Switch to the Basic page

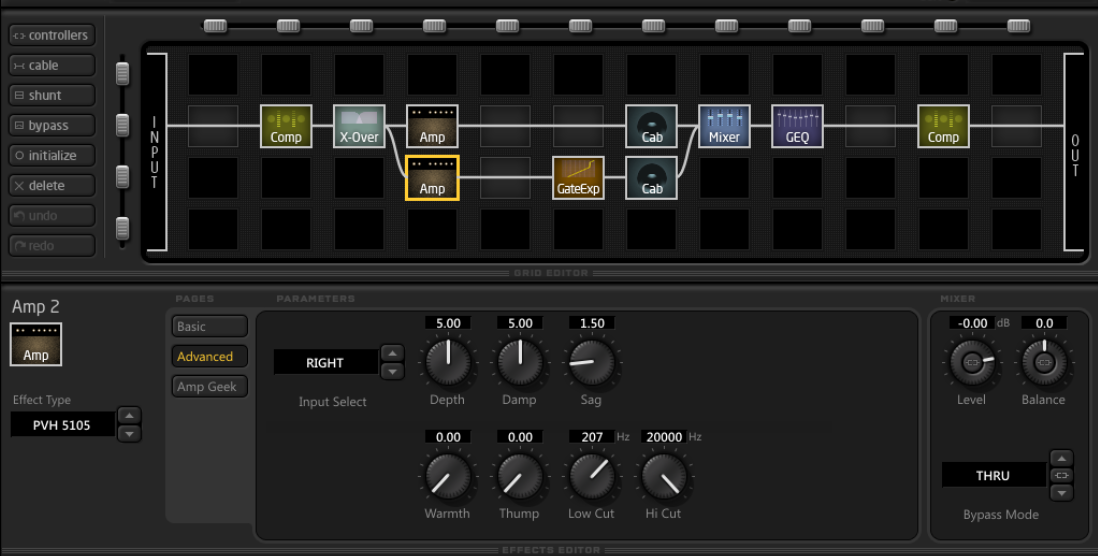click(x=209, y=326)
